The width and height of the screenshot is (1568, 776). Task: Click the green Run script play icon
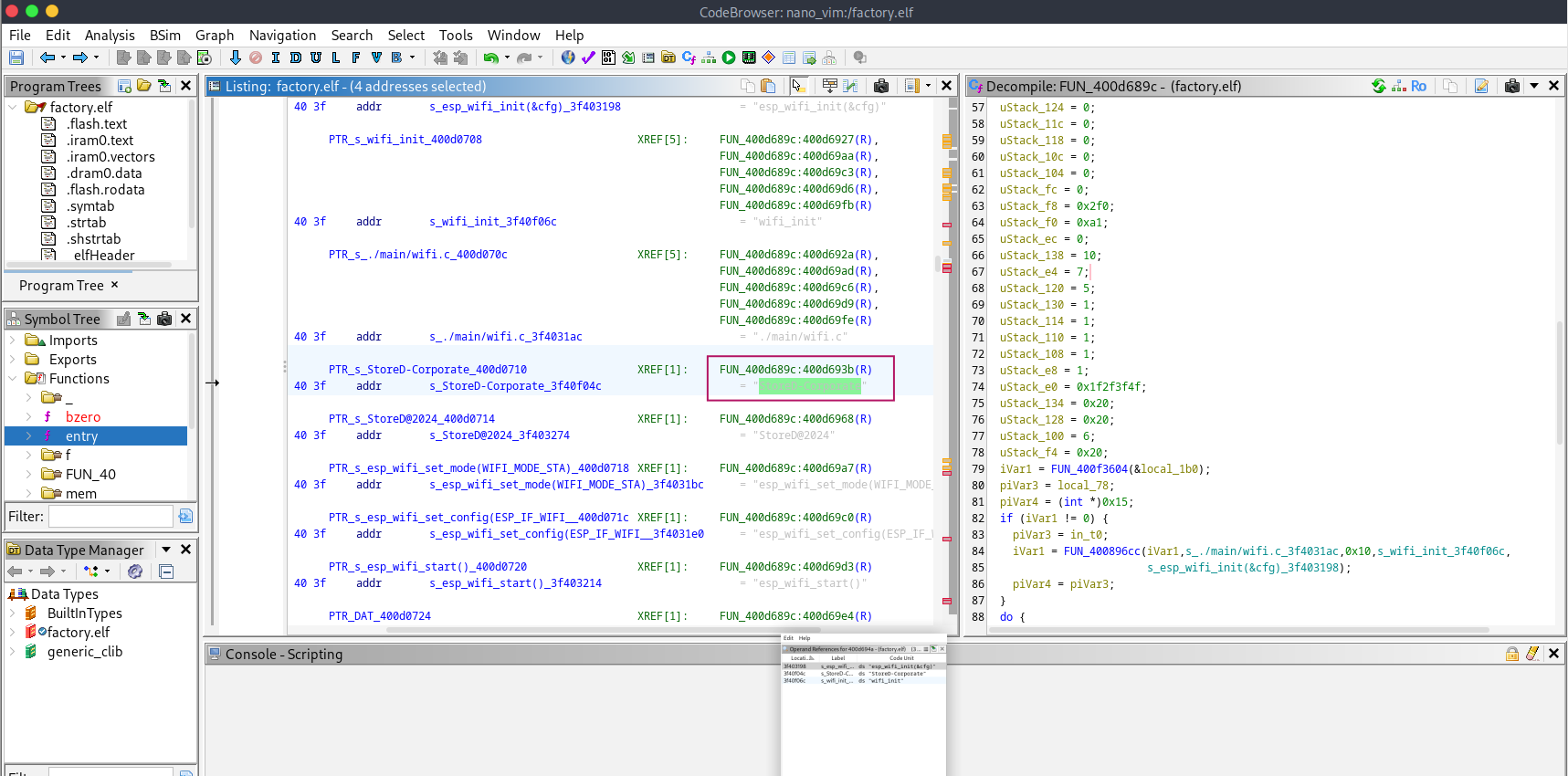tap(729, 58)
